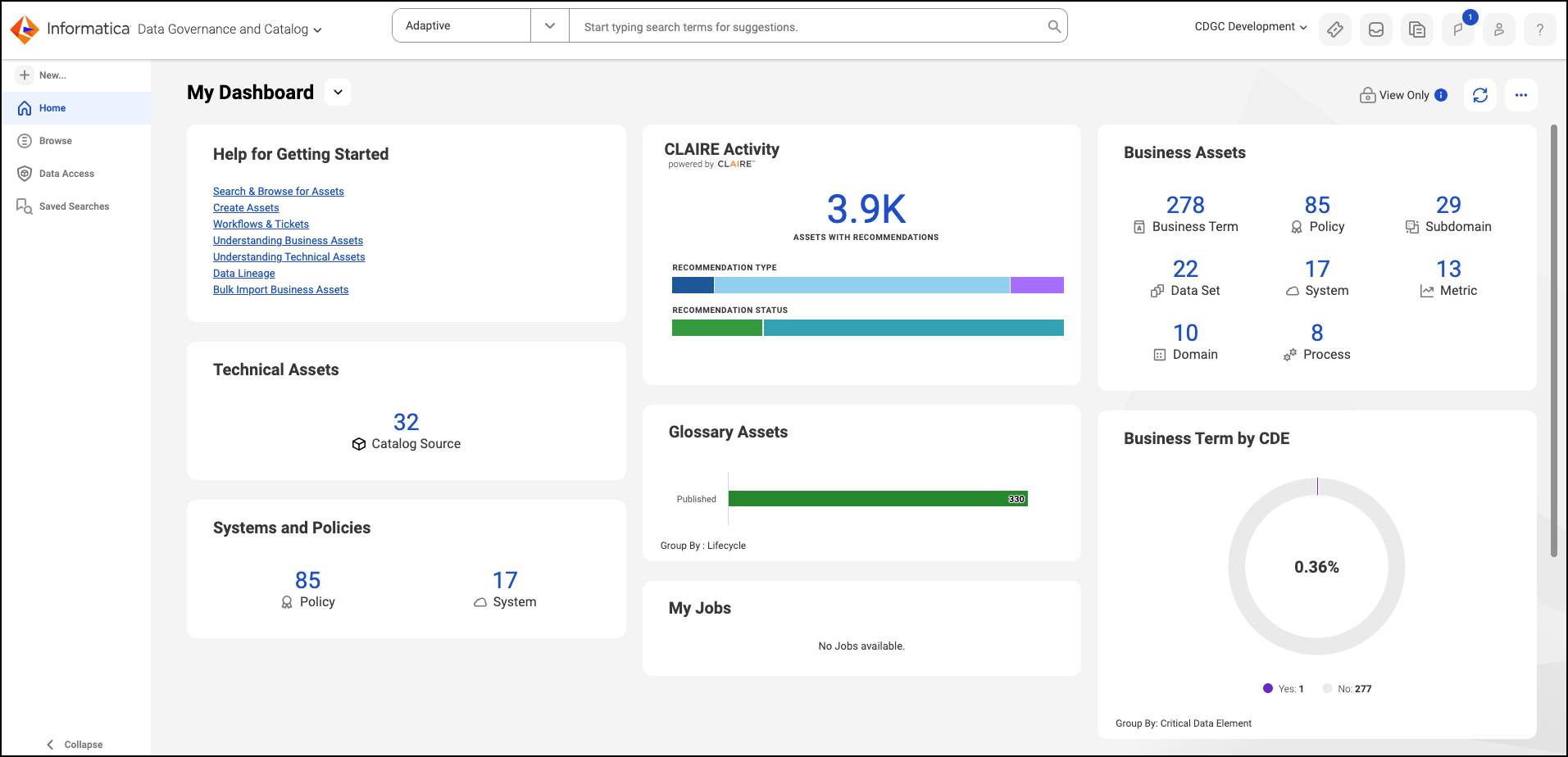Select Home in the sidebar

point(75,108)
